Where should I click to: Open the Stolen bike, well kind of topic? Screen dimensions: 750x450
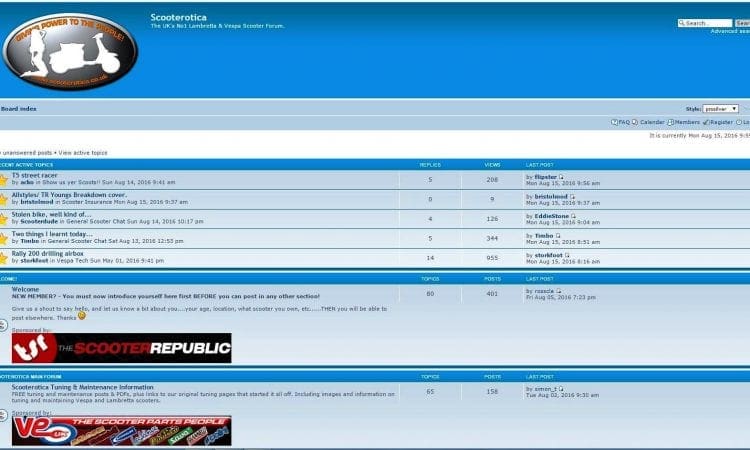coord(51,215)
